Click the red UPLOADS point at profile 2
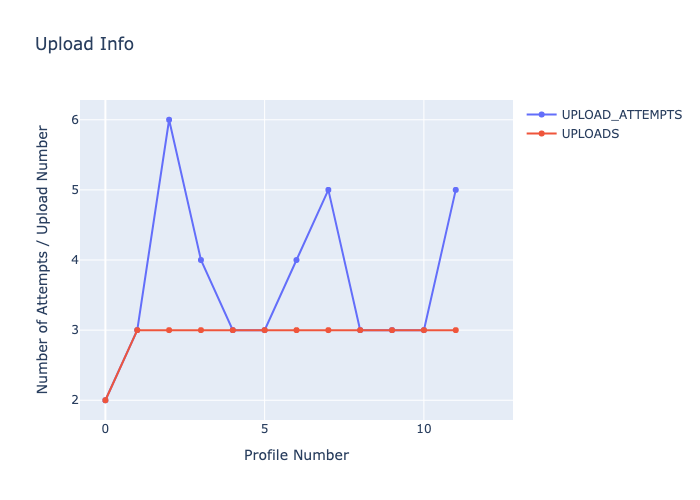The width and height of the screenshot is (700, 500). pyautogui.click(x=169, y=330)
